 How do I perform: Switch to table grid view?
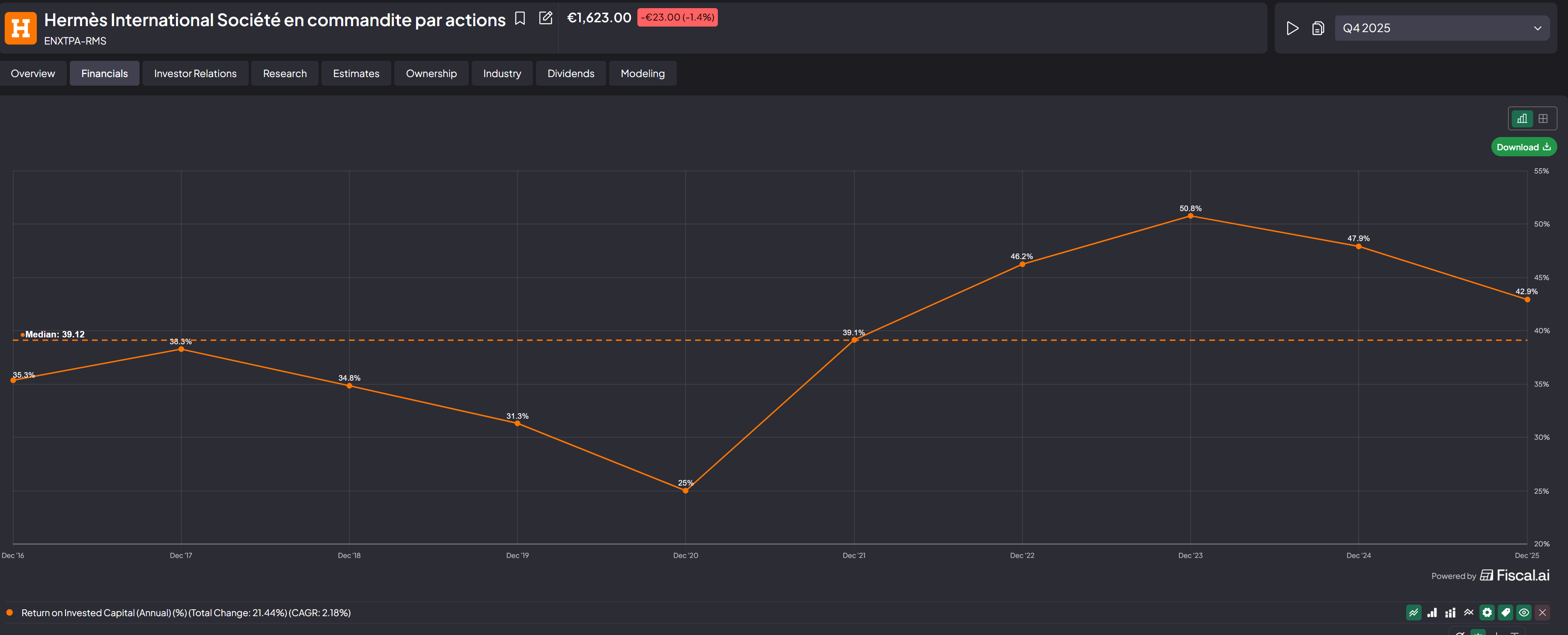tap(1542, 119)
